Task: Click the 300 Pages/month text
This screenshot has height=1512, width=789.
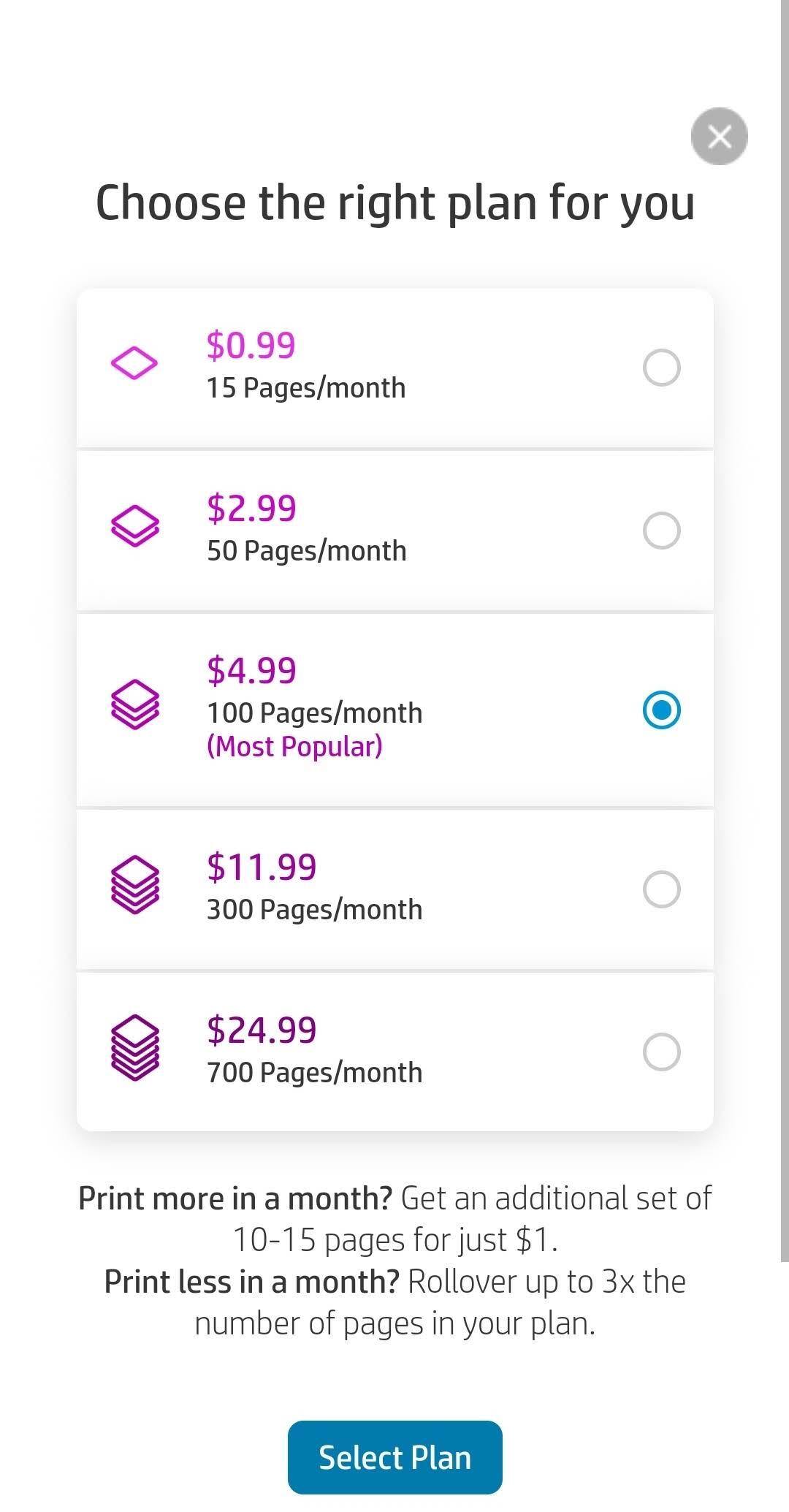Action: (x=314, y=910)
